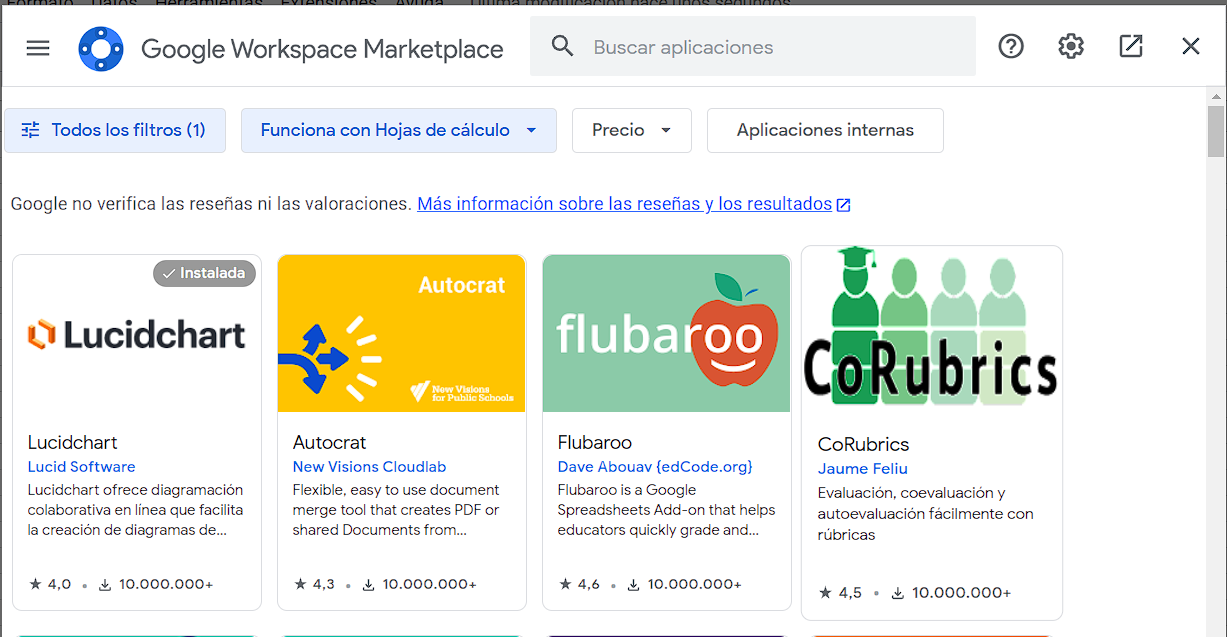Click the Google Workspace Marketplace logo
The width and height of the screenshot is (1227, 637).
(101, 48)
